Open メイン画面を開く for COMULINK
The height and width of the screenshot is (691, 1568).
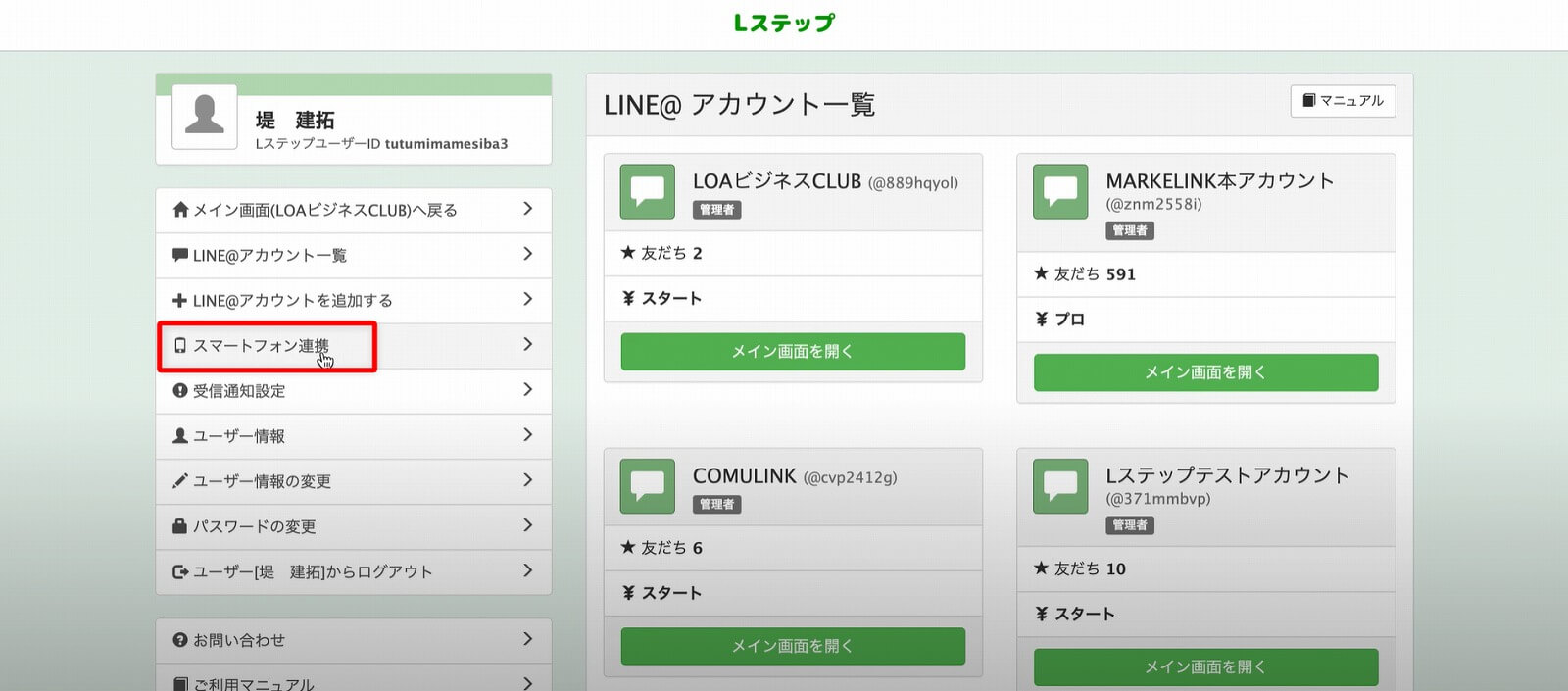793,646
